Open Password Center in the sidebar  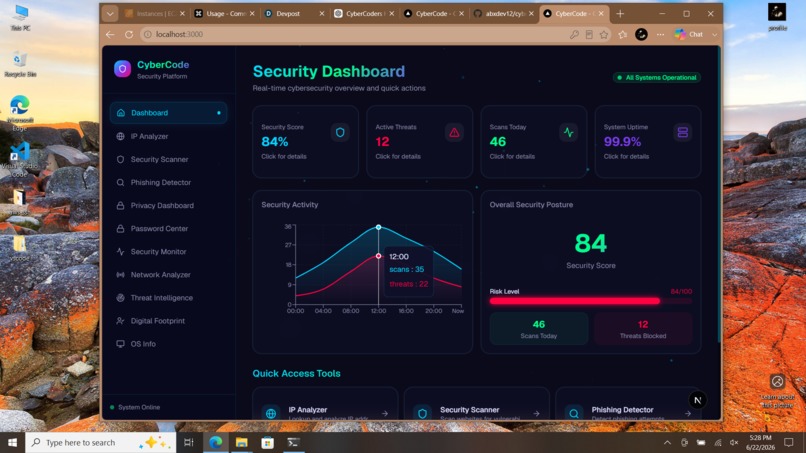pyautogui.click(x=169, y=229)
